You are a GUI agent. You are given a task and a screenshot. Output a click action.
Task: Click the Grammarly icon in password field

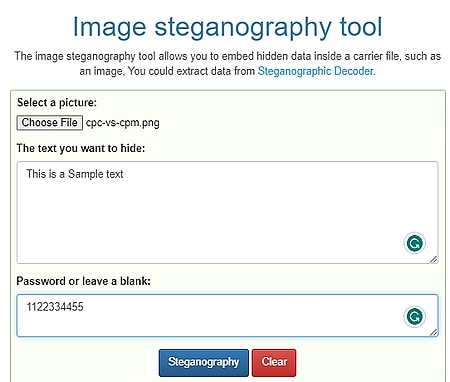[x=414, y=316]
